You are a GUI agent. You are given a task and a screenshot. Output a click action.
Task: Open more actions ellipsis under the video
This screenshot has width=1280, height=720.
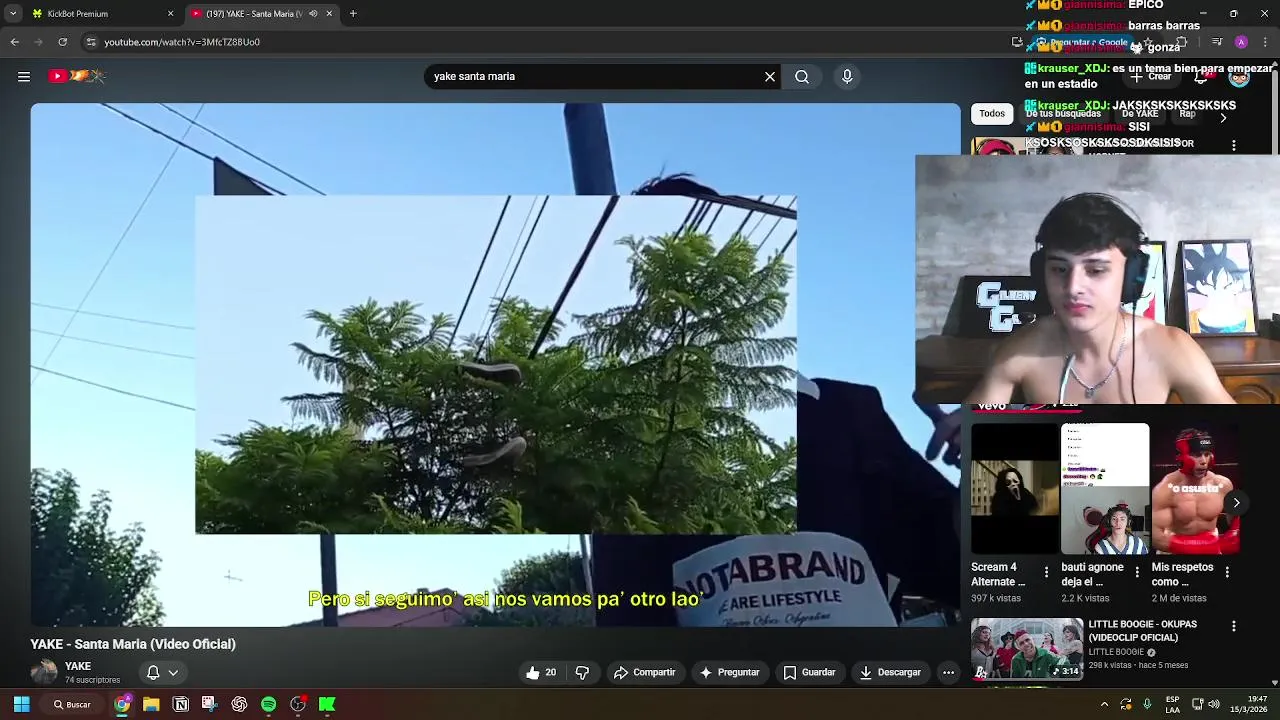coord(948,673)
